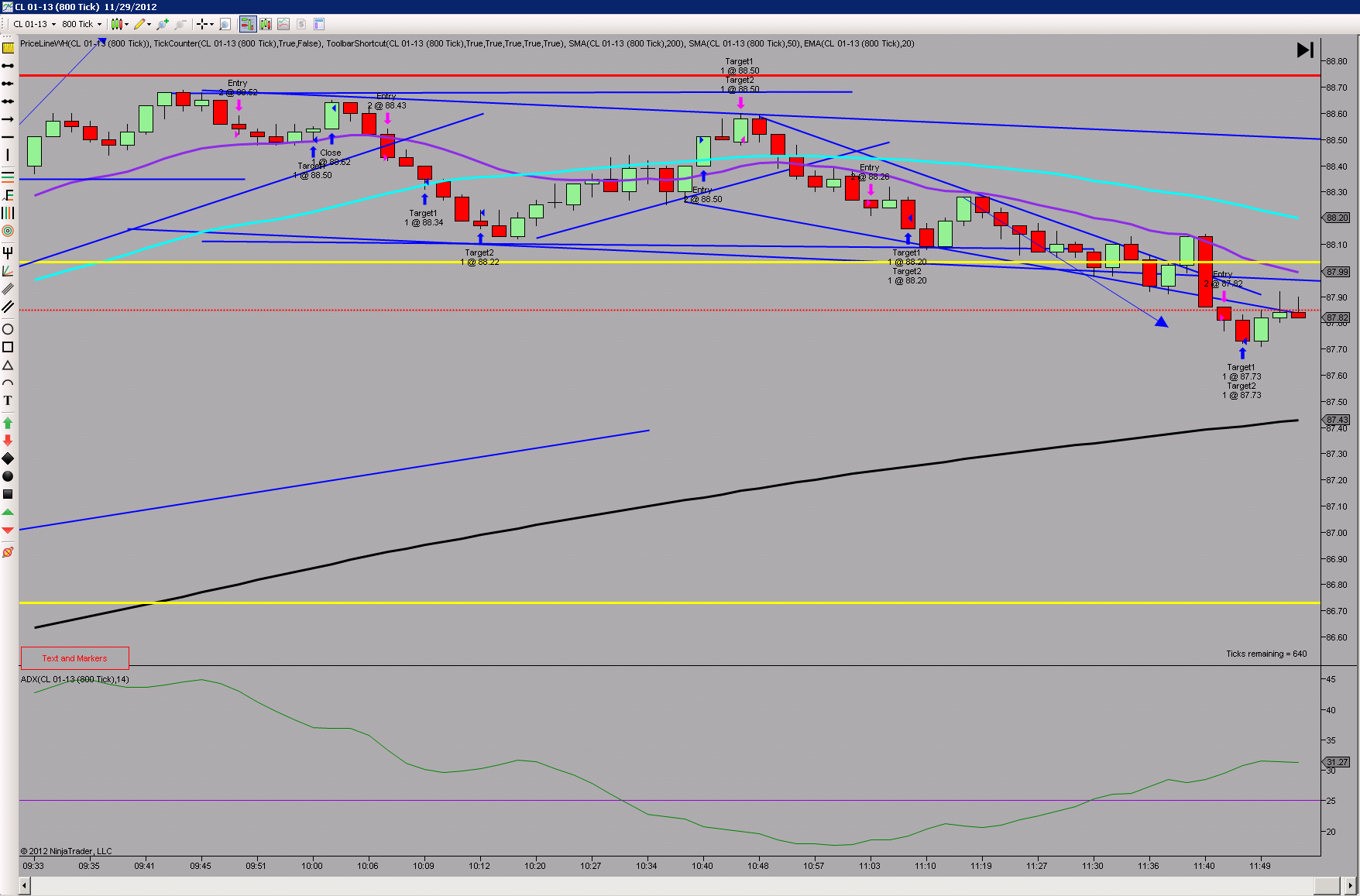The height and width of the screenshot is (896, 1360).
Task: Click the 'Ticks remaining = 640' text
Action: [1266, 654]
